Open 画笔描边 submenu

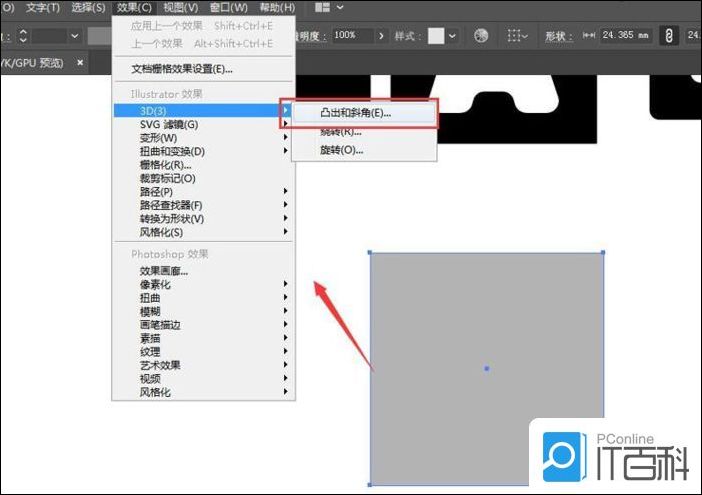[203, 324]
